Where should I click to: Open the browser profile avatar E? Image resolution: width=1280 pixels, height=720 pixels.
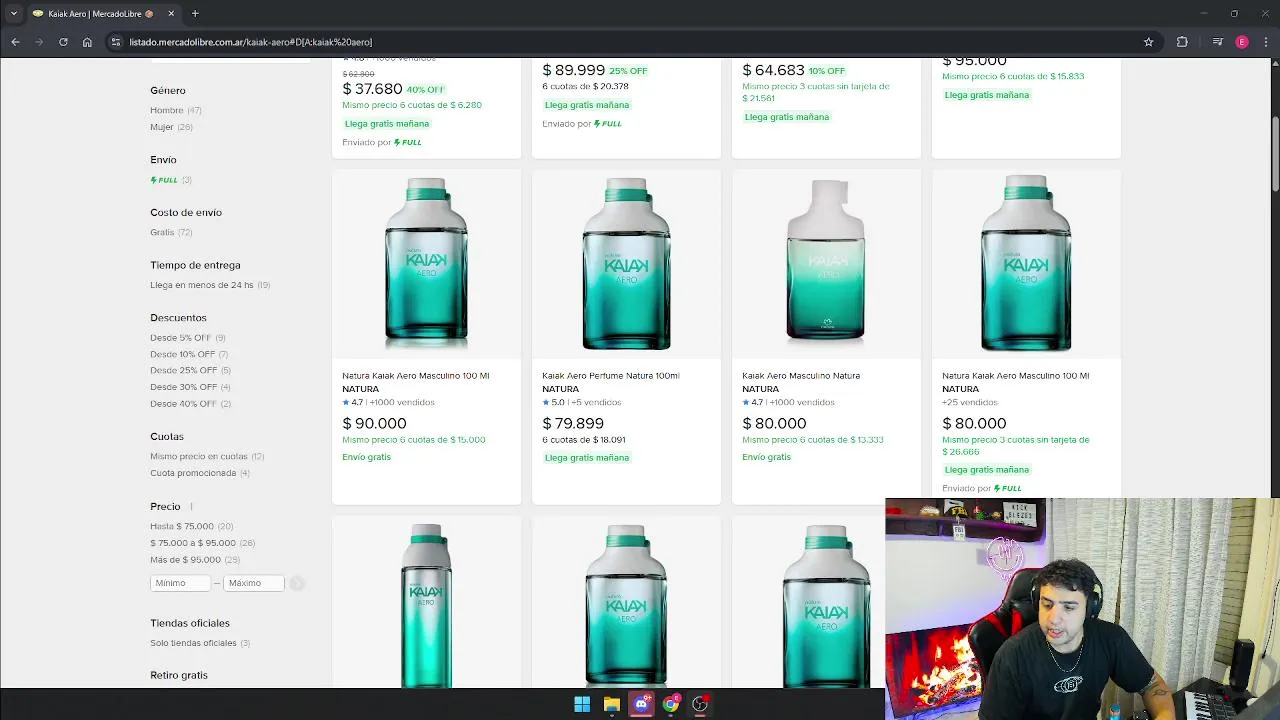click(1242, 42)
